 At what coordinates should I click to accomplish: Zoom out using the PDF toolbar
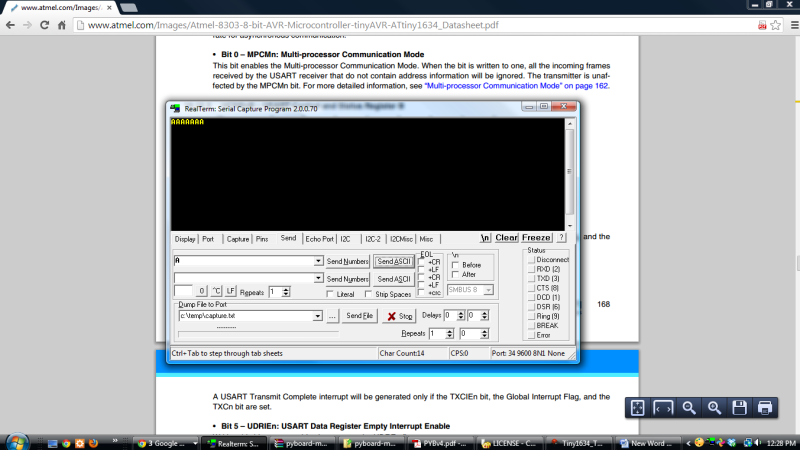pyautogui.click(x=689, y=407)
